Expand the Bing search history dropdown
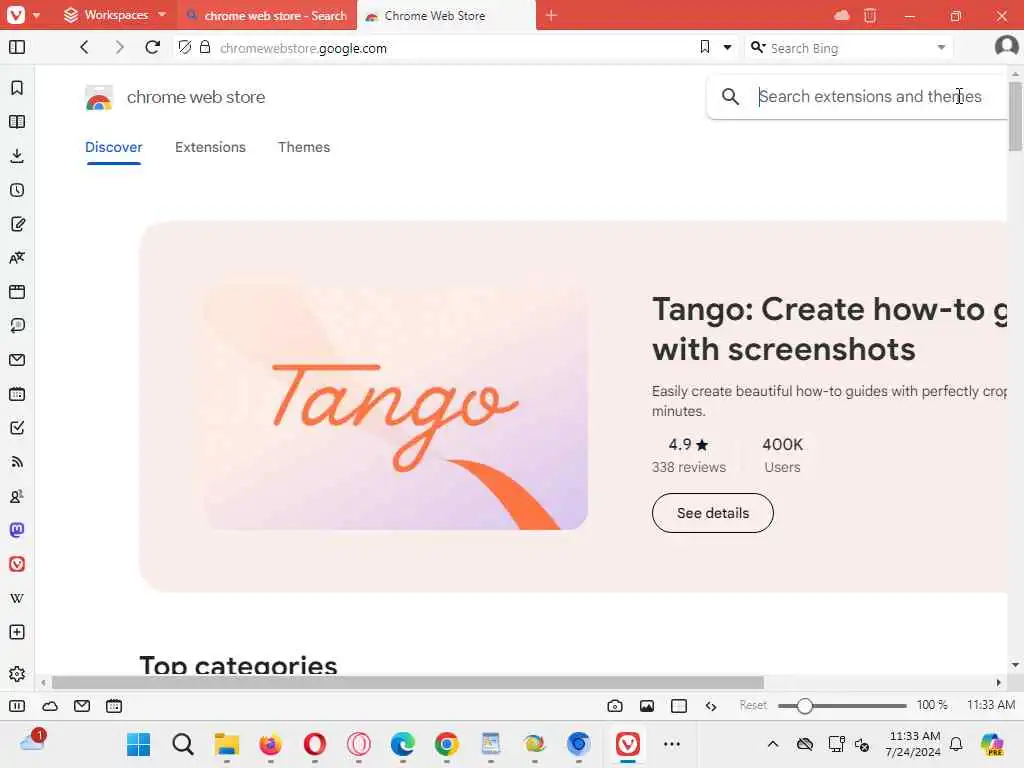 (941, 47)
